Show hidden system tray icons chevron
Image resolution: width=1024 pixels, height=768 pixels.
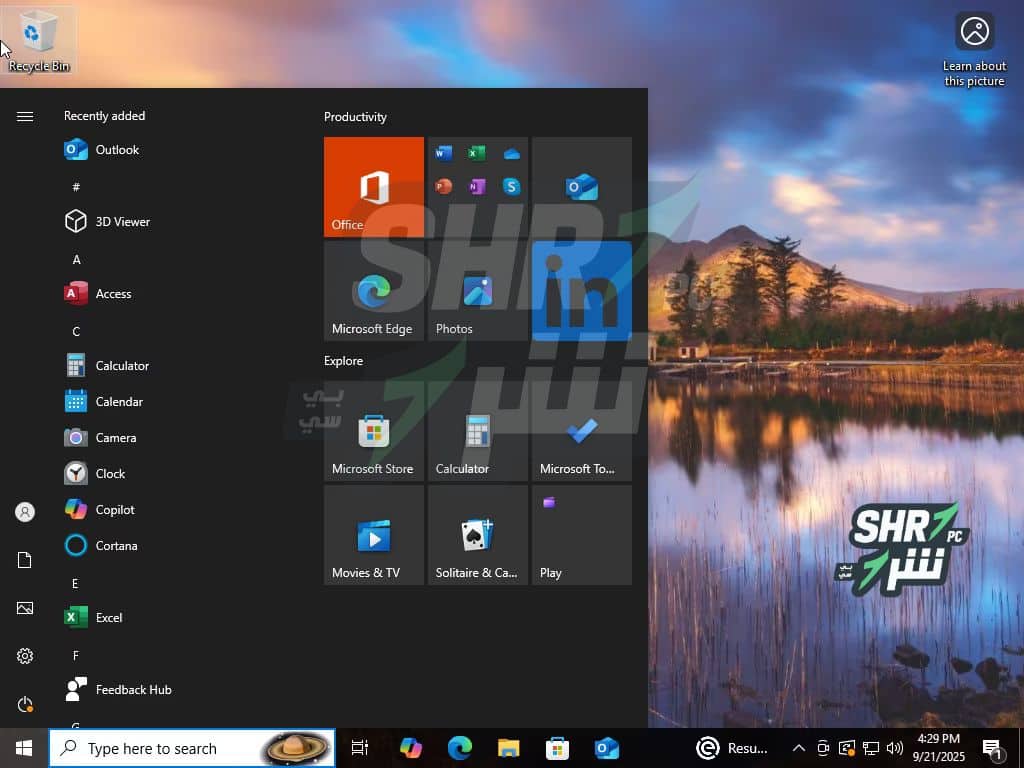pos(799,748)
